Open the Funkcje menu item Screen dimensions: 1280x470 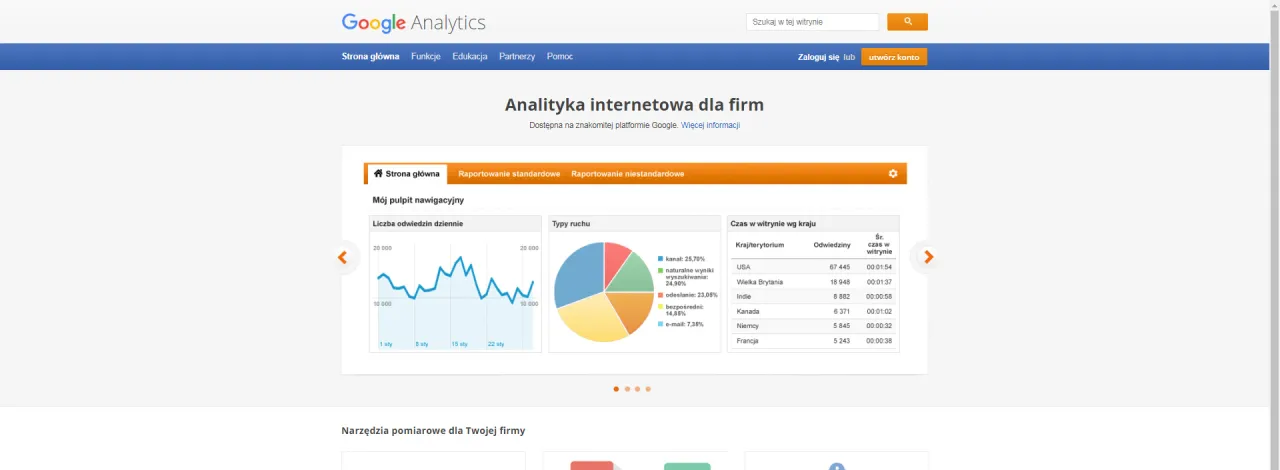(426, 57)
